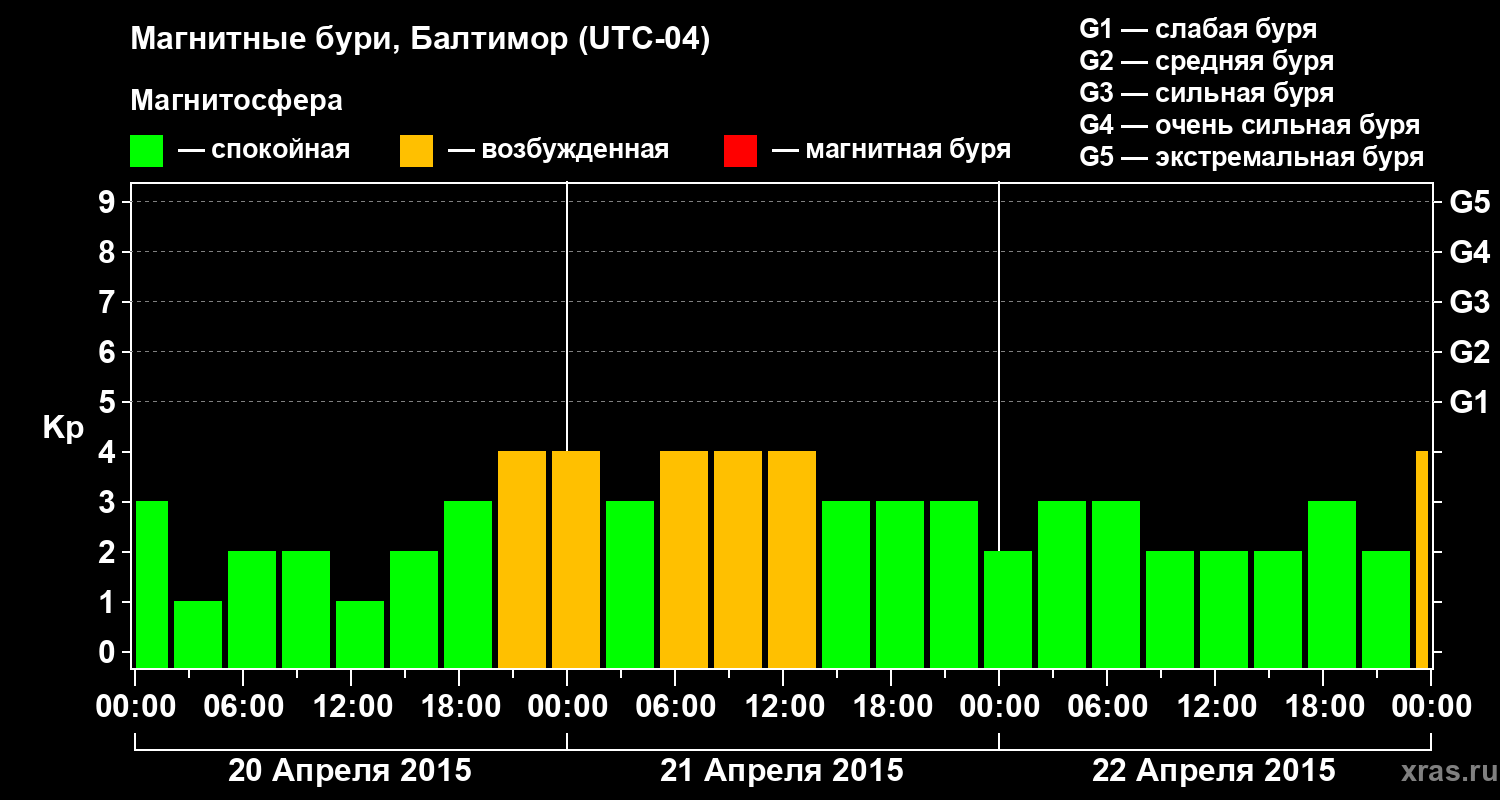Click the orange 'возбужденная' legend swatch

click(416, 151)
